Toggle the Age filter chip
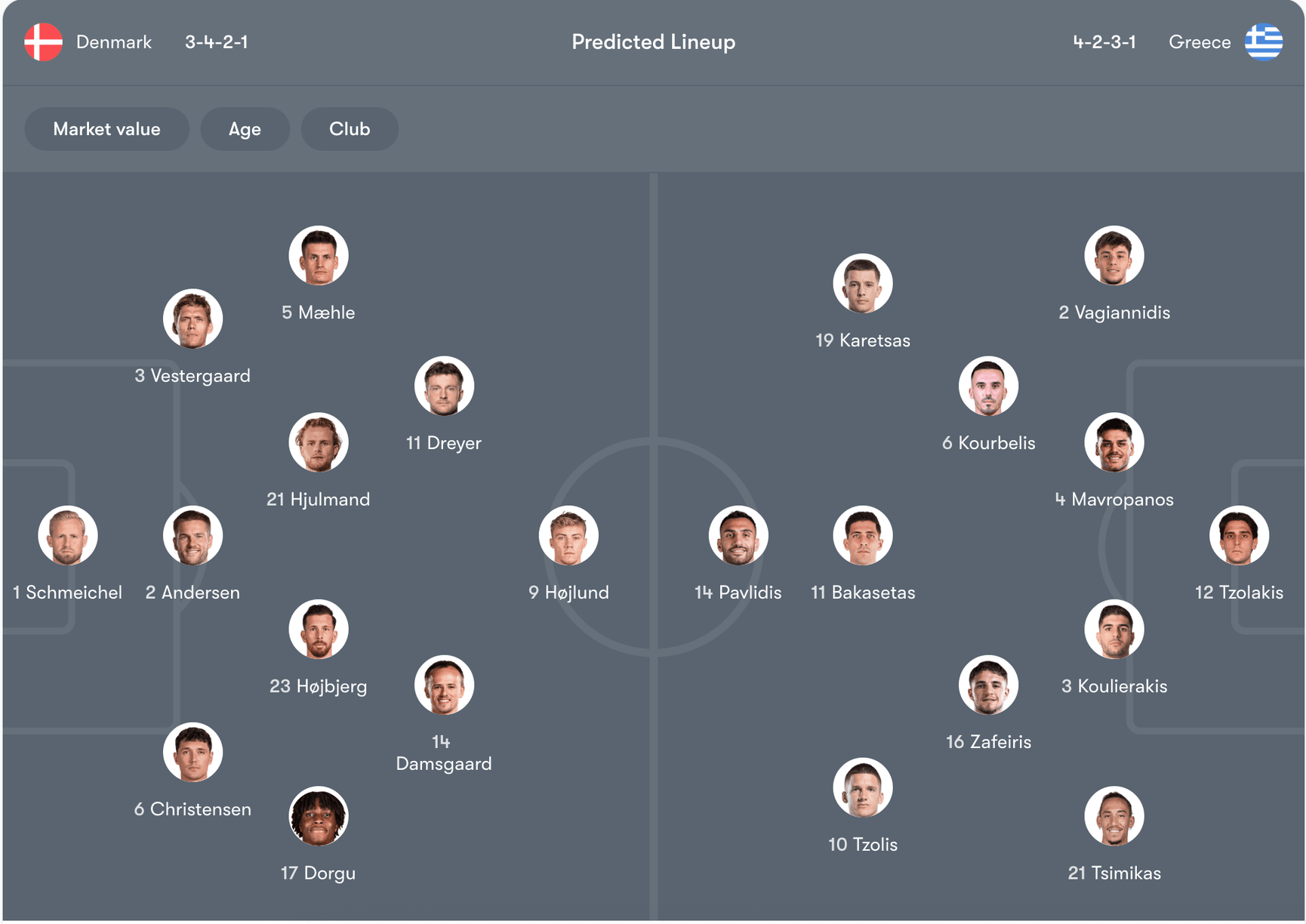1306x924 pixels. click(245, 129)
